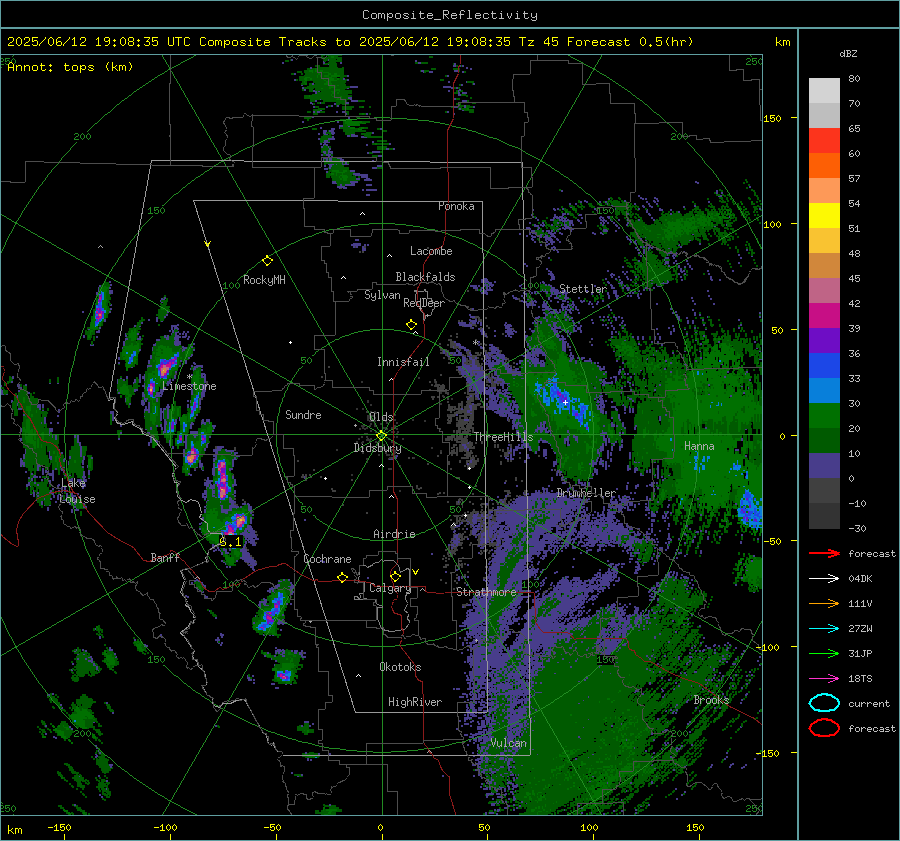Select the purple 36–39 dBZ swatch
Screen dimensions: 900x841
tap(824, 341)
